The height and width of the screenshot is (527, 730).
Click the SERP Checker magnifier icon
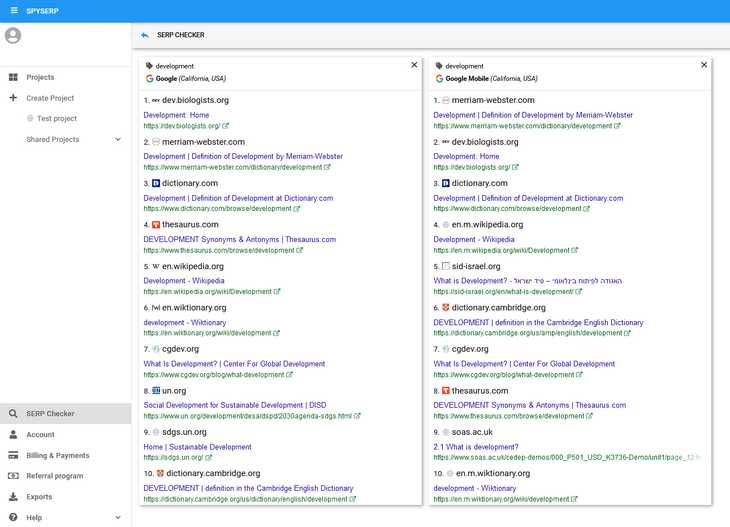(13, 413)
